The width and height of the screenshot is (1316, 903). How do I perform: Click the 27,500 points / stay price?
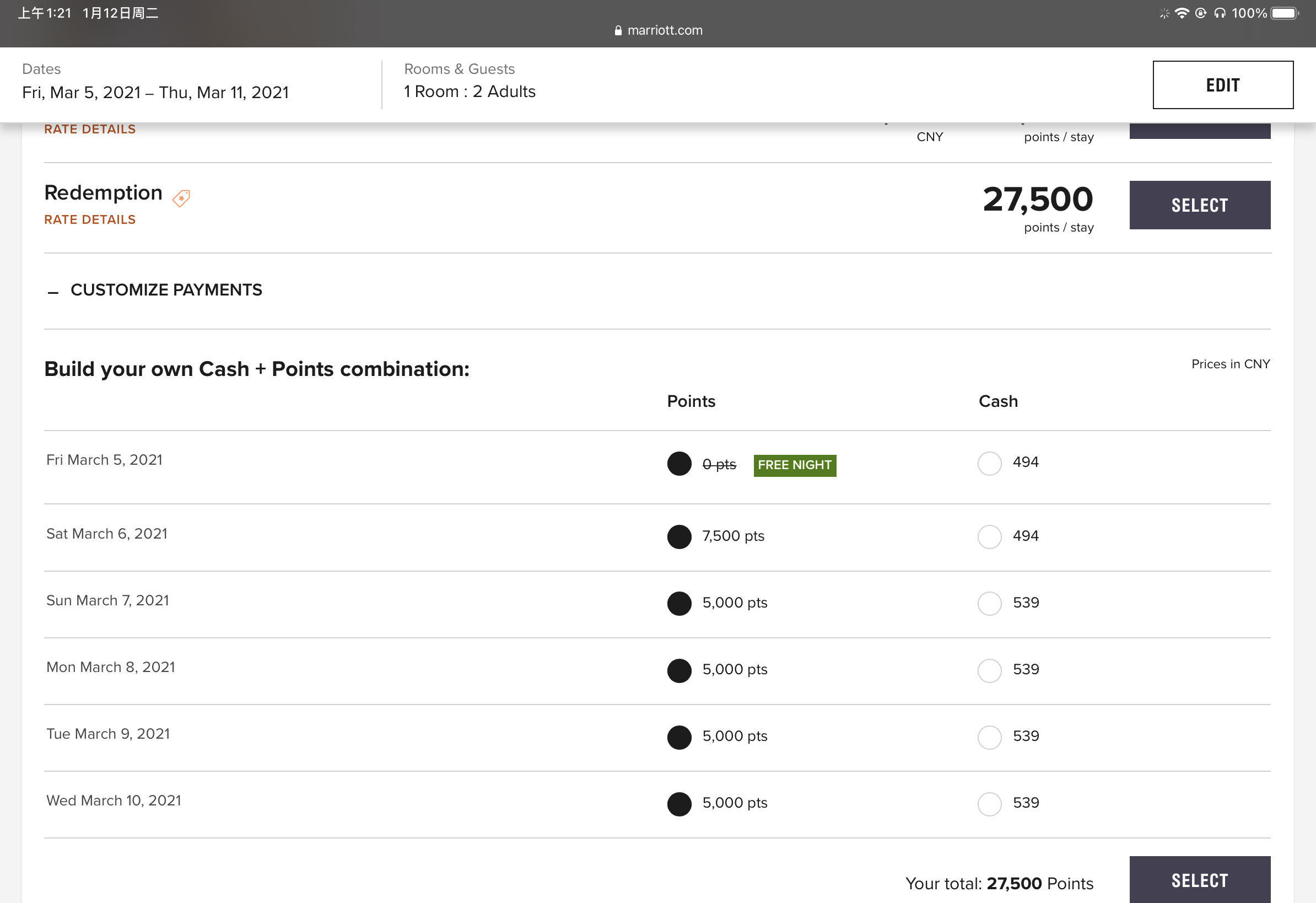pos(1038,208)
